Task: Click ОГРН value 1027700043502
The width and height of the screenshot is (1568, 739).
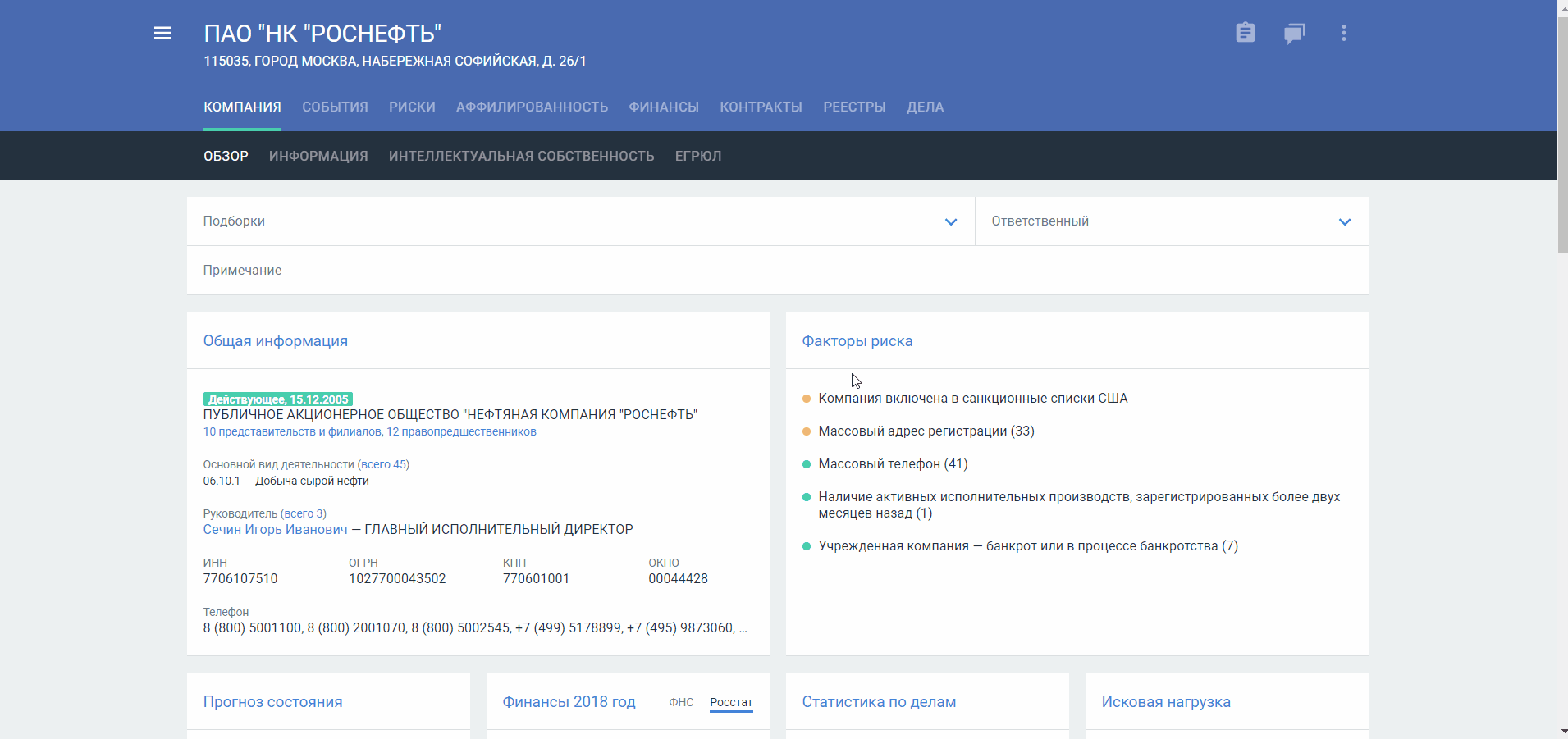Action: point(397,578)
